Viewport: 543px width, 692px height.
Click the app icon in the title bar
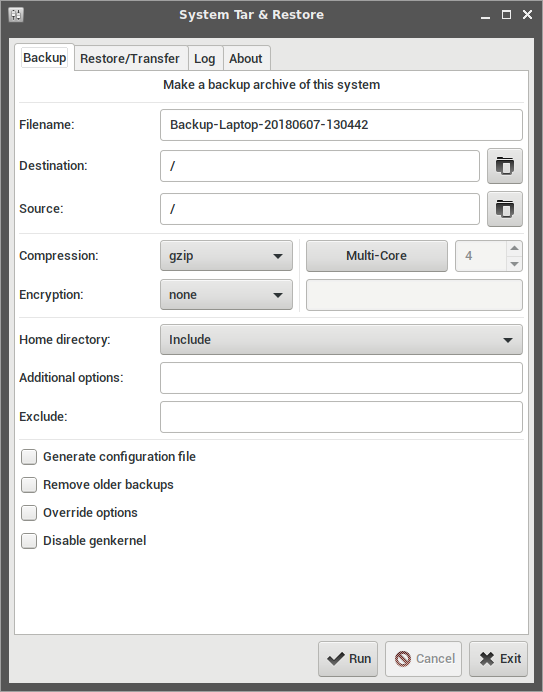tap(16, 15)
